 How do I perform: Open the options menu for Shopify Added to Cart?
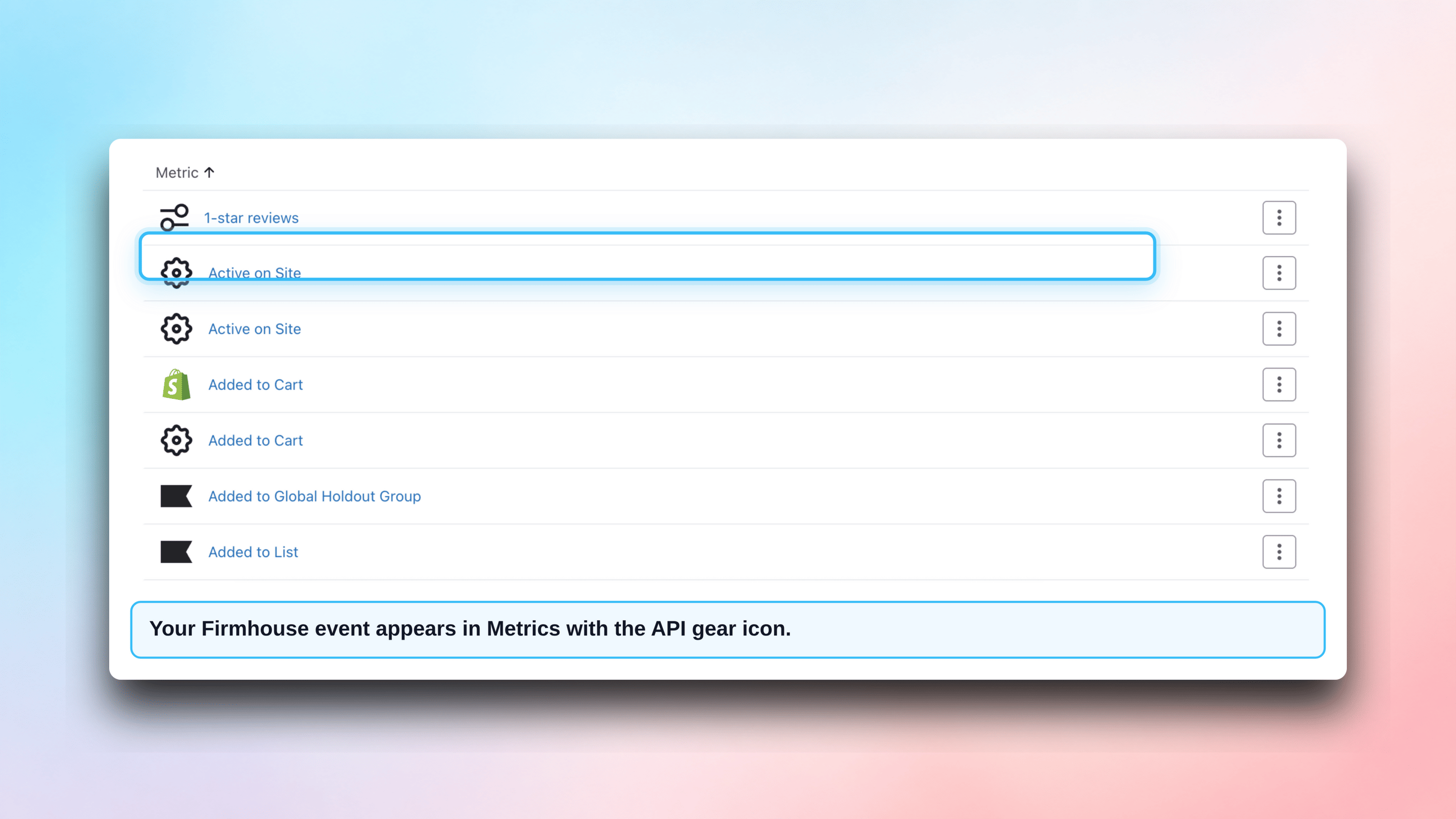tap(1279, 384)
